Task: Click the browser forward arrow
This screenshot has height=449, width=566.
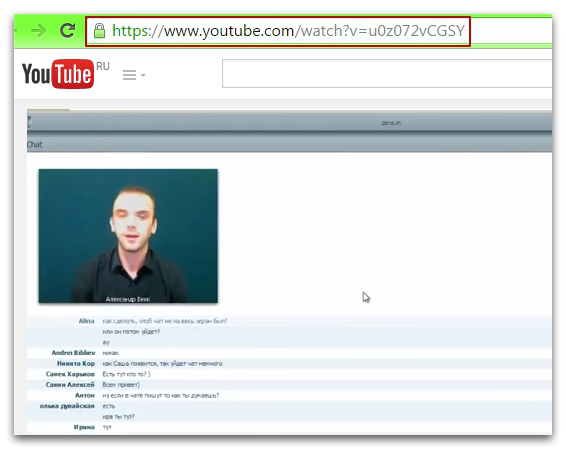Action: (38, 31)
